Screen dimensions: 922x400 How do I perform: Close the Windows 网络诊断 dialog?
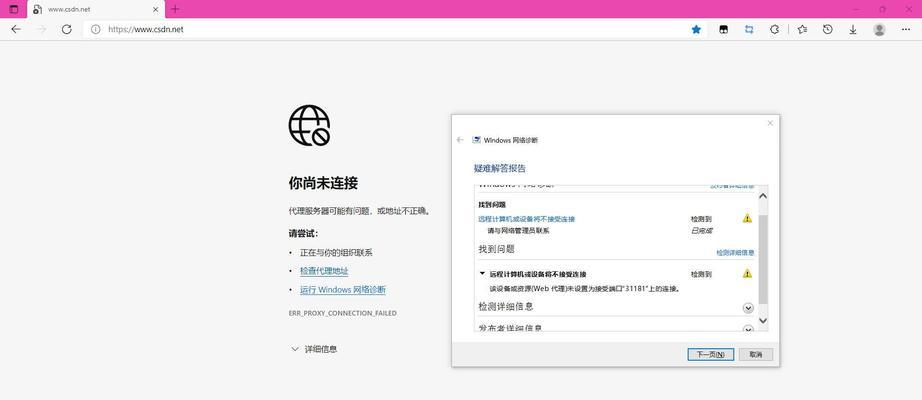point(770,123)
